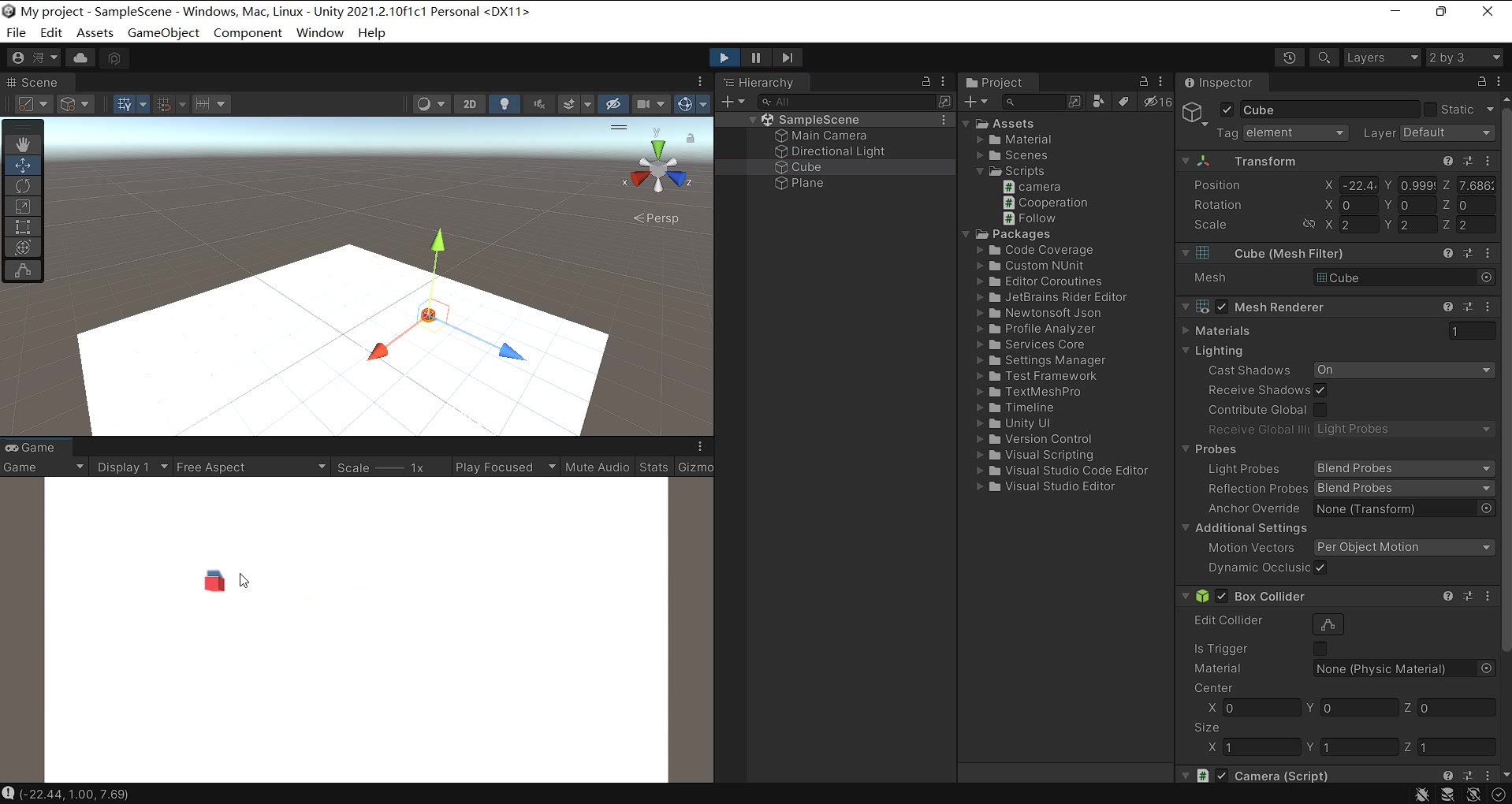Click the Stats button in Game view
The image size is (1512, 804).
click(x=654, y=467)
